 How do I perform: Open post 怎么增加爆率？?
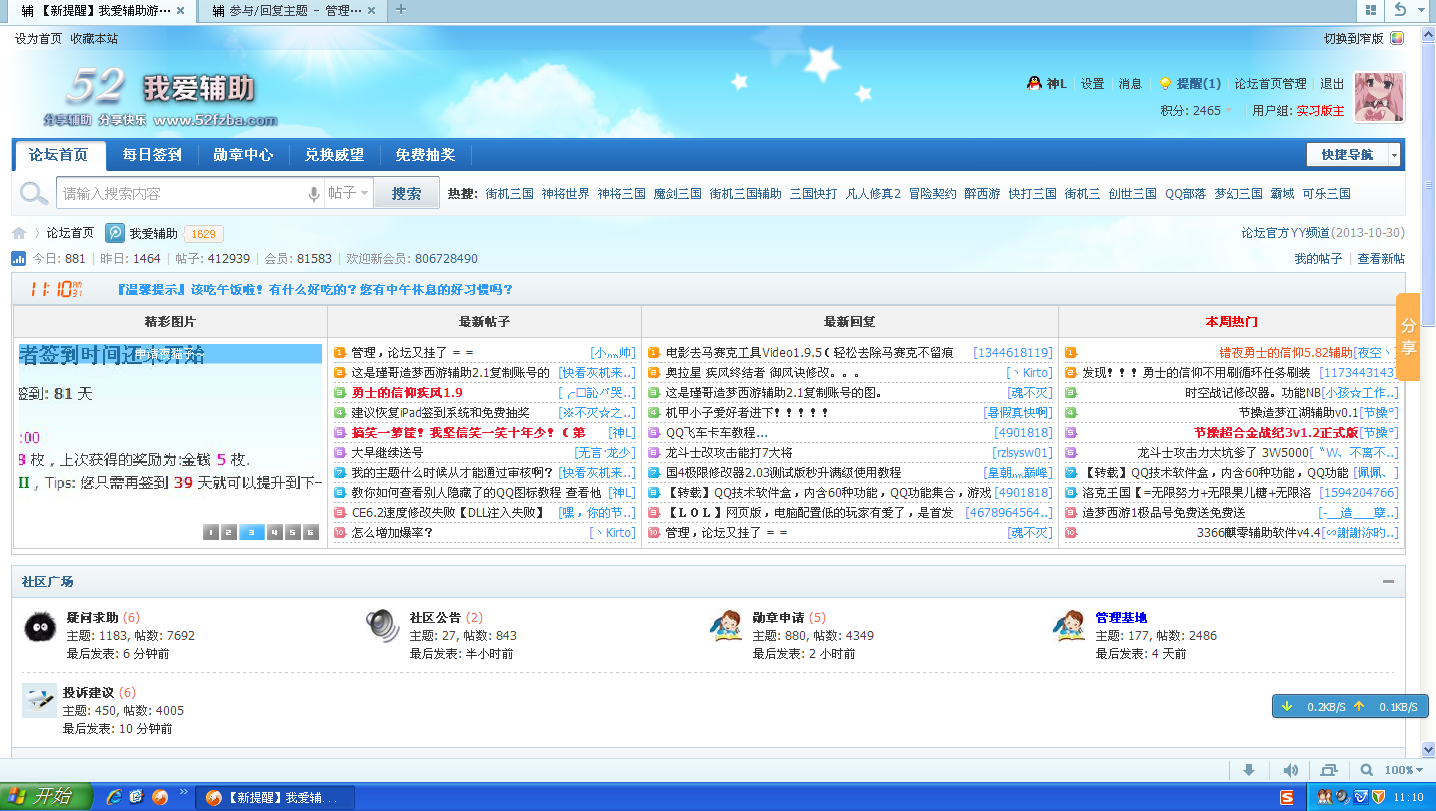click(392, 533)
